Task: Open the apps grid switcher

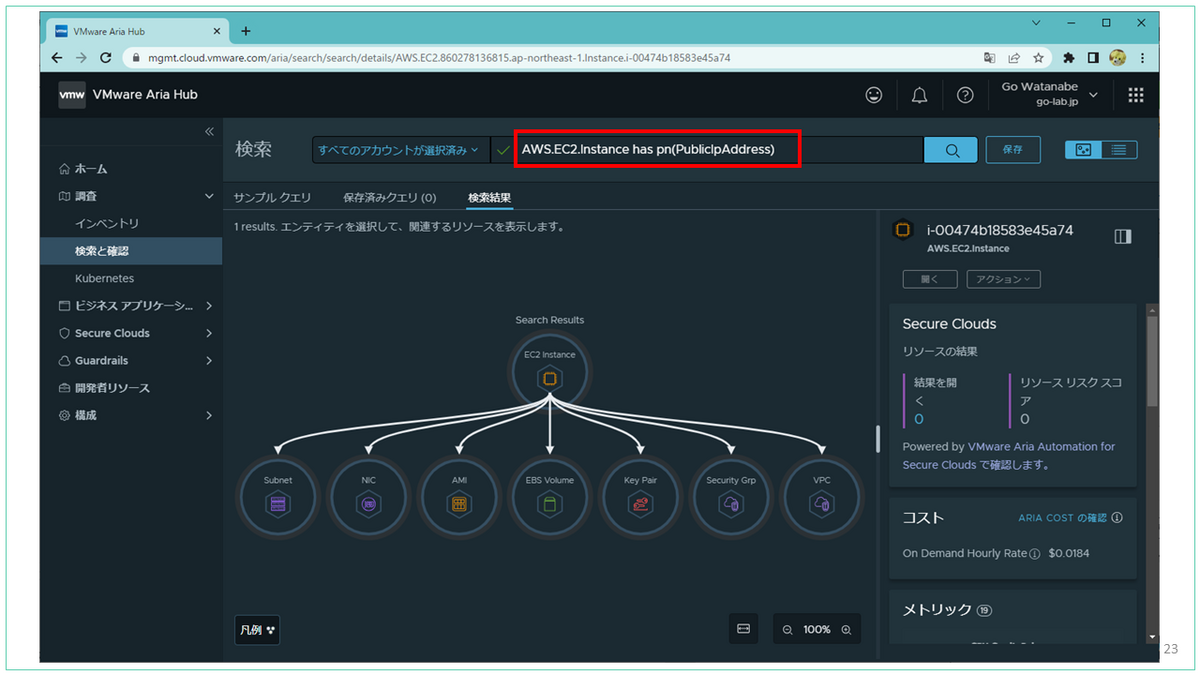Action: pos(1135,95)
